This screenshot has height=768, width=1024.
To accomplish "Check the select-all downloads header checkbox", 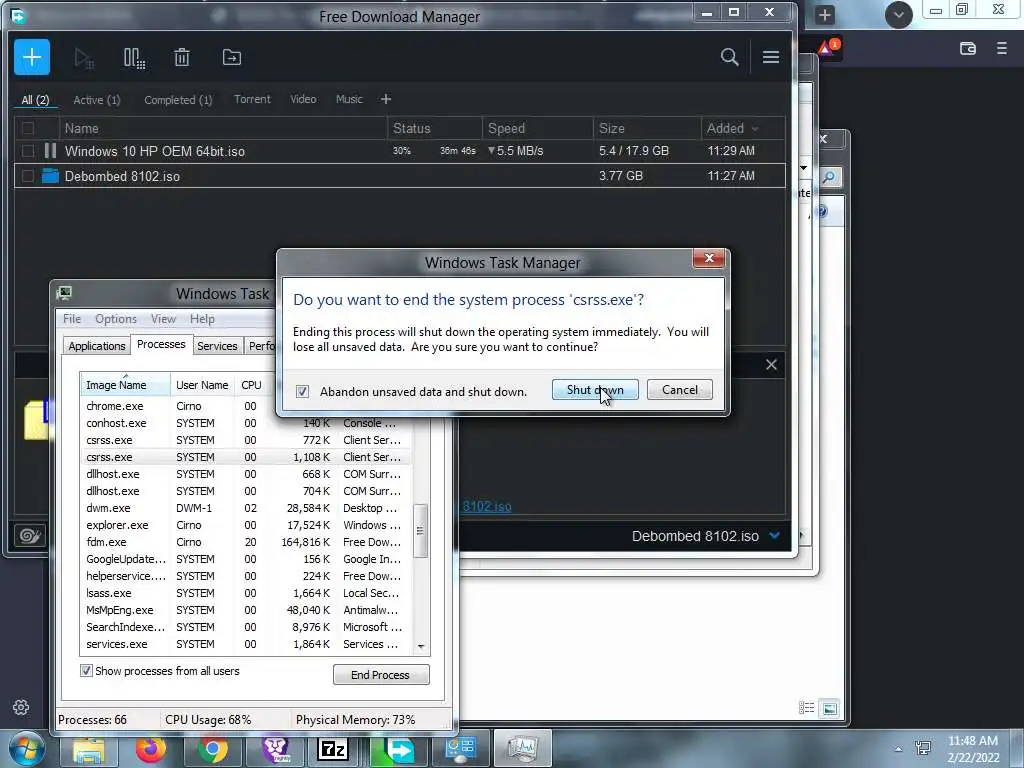I will (x=28, y=128).
